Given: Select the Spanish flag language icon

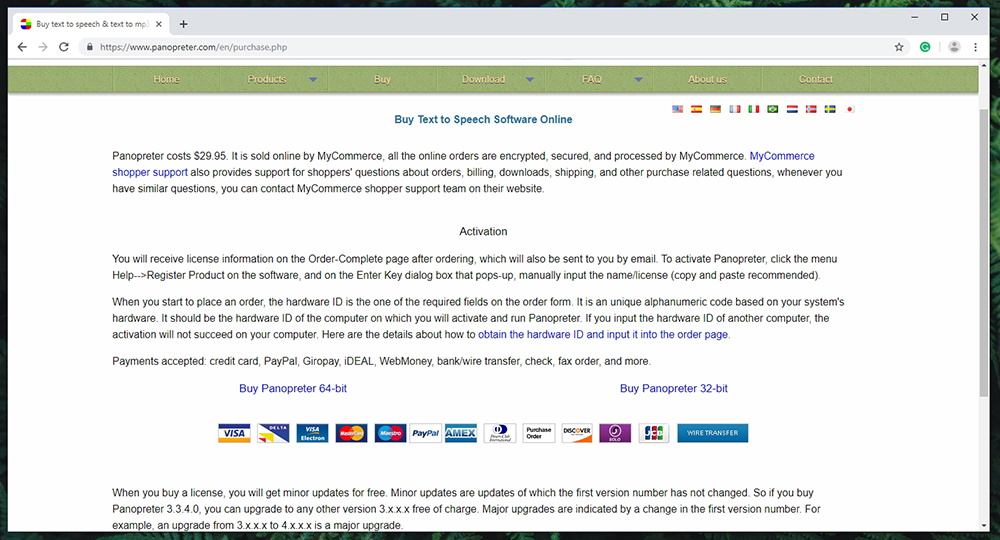Looking at the screenshot, I should point(696,109).
